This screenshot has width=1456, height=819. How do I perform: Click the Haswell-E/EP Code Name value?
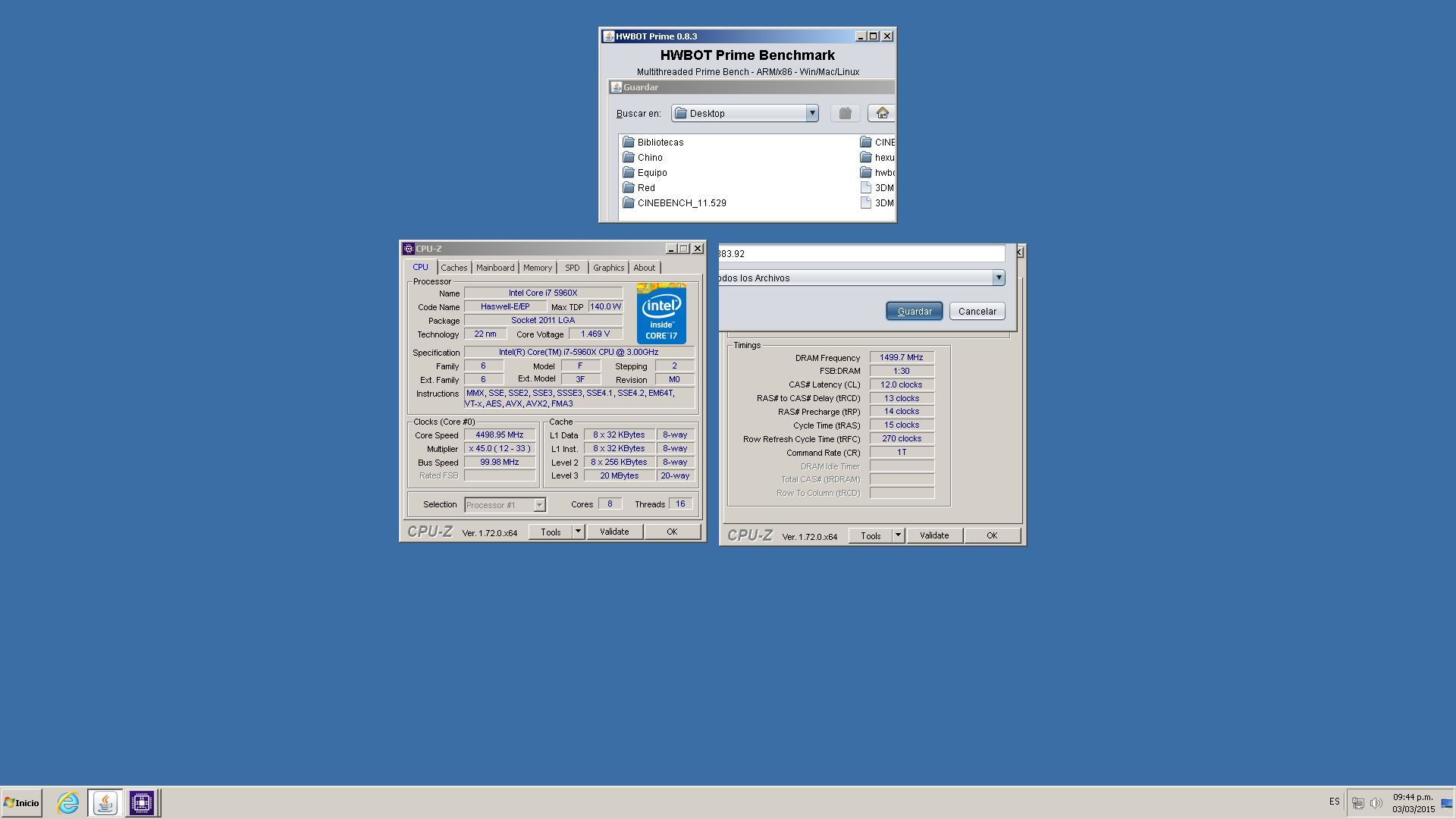click(505, 306)
